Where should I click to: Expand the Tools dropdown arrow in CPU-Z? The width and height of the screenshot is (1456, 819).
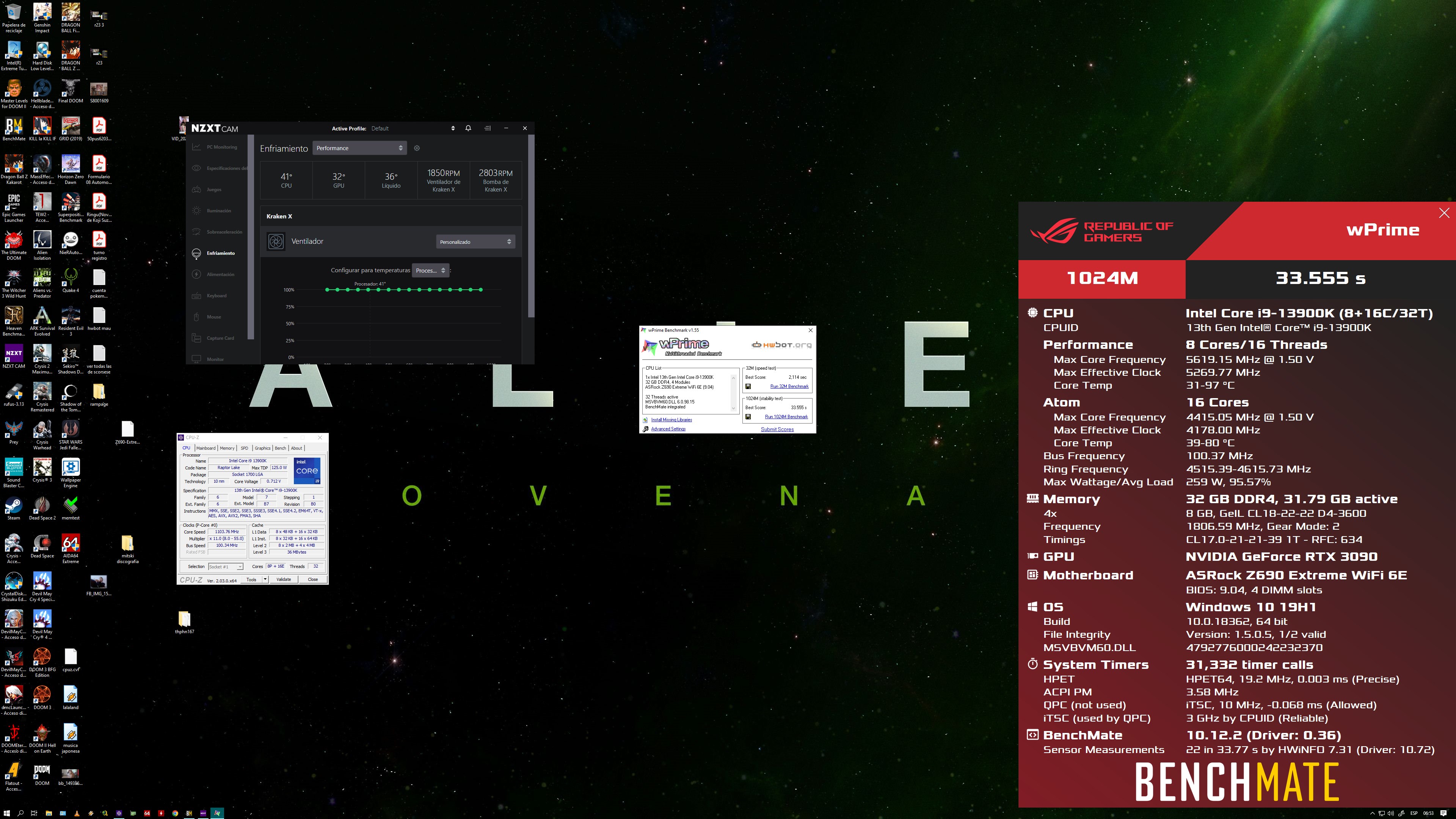point(265,579)
